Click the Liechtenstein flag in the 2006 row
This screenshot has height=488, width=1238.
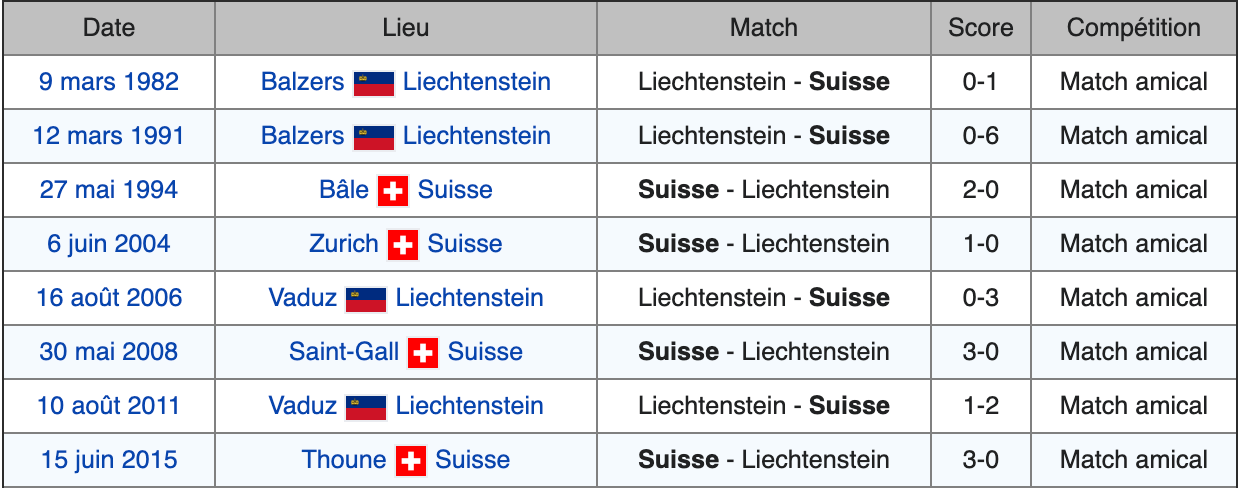tap(366, 299)
